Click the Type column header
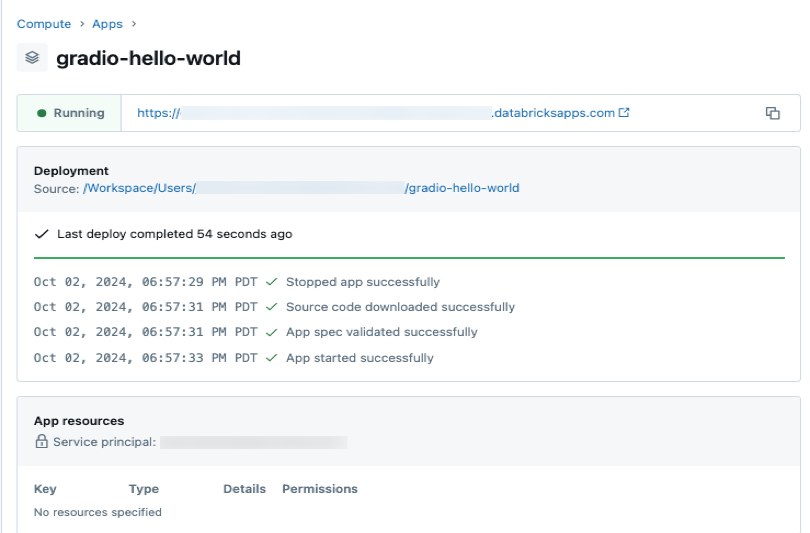Image resolution: width=810 pixels, height=533 pixels. [144, 489]
